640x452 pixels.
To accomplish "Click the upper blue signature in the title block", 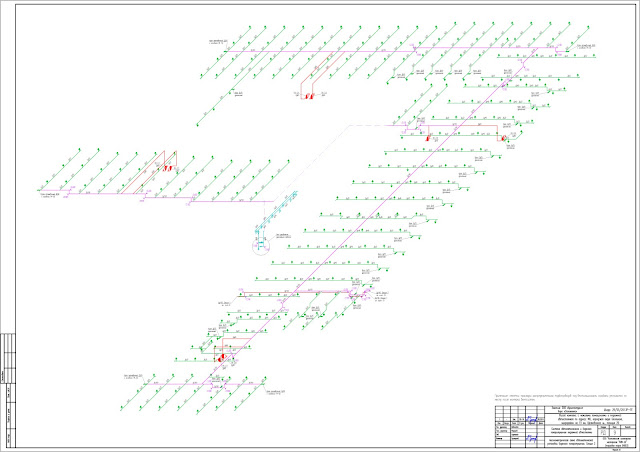I will pyautogui.click(x=531, y=419).
